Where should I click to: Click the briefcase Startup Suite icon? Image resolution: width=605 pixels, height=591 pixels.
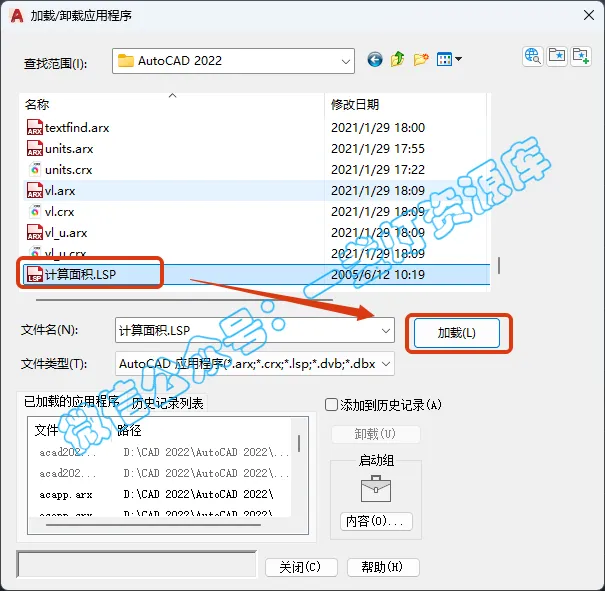point(376,489)
